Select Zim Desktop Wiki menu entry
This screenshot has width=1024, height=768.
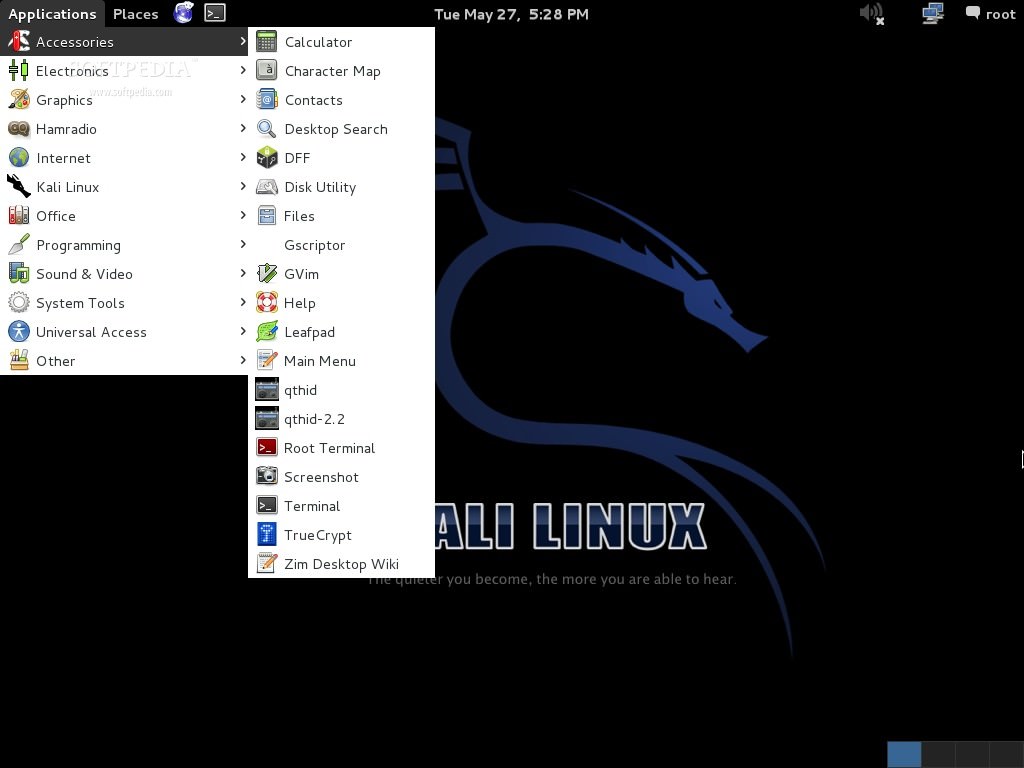click(341, 564)
